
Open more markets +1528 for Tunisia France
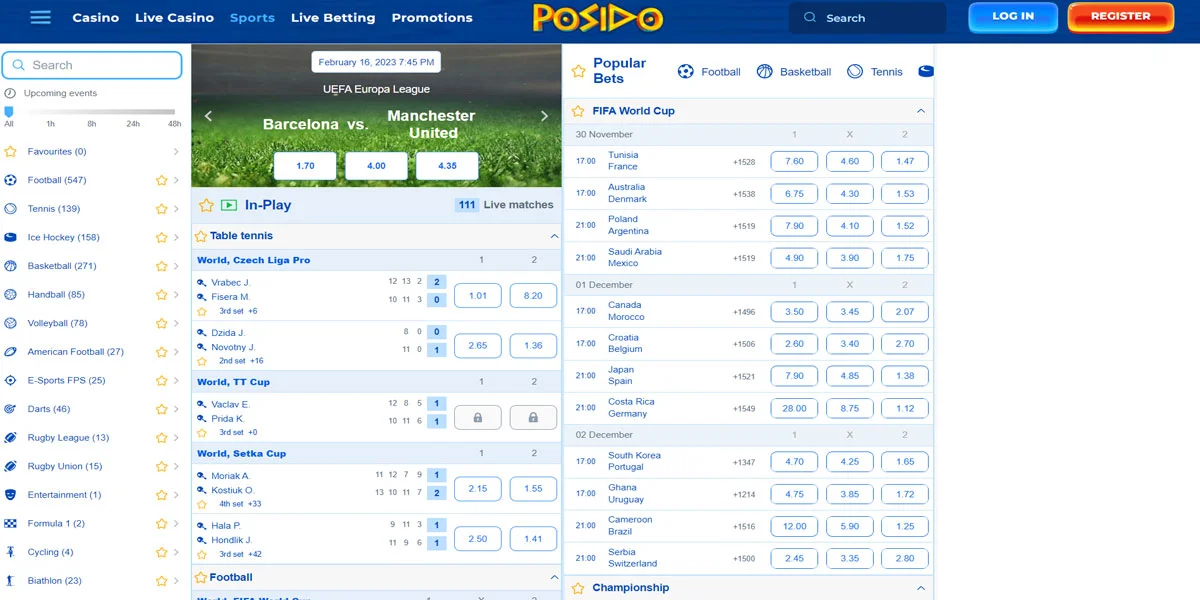click(744, 161)
